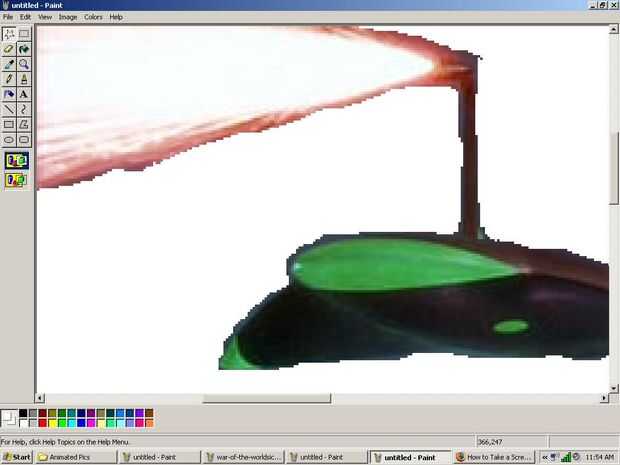620x465 pixels.
Task: Open the Help menu
Action: point(116,17)
